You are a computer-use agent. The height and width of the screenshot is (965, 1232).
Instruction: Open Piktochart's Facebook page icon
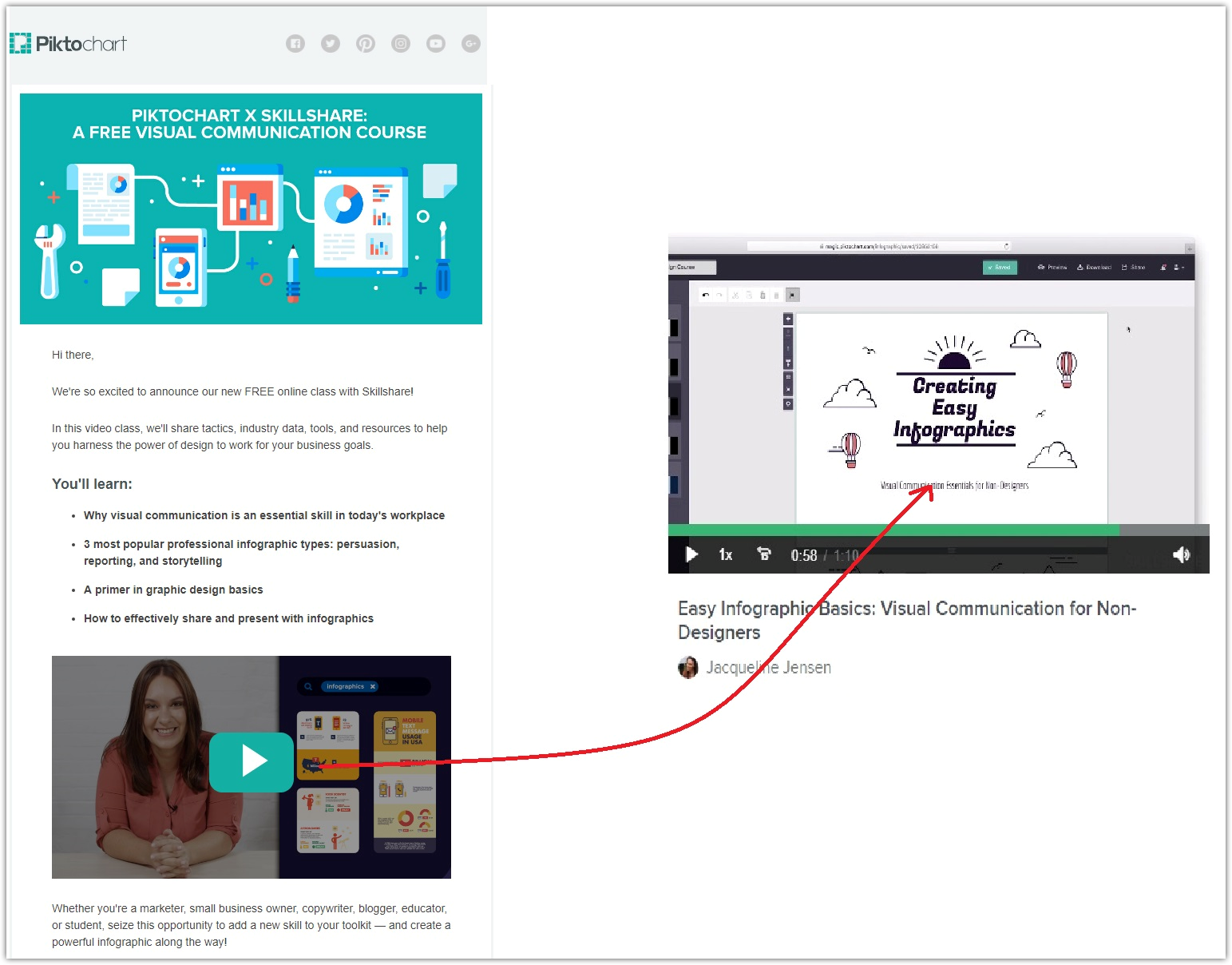coord(295,43)
